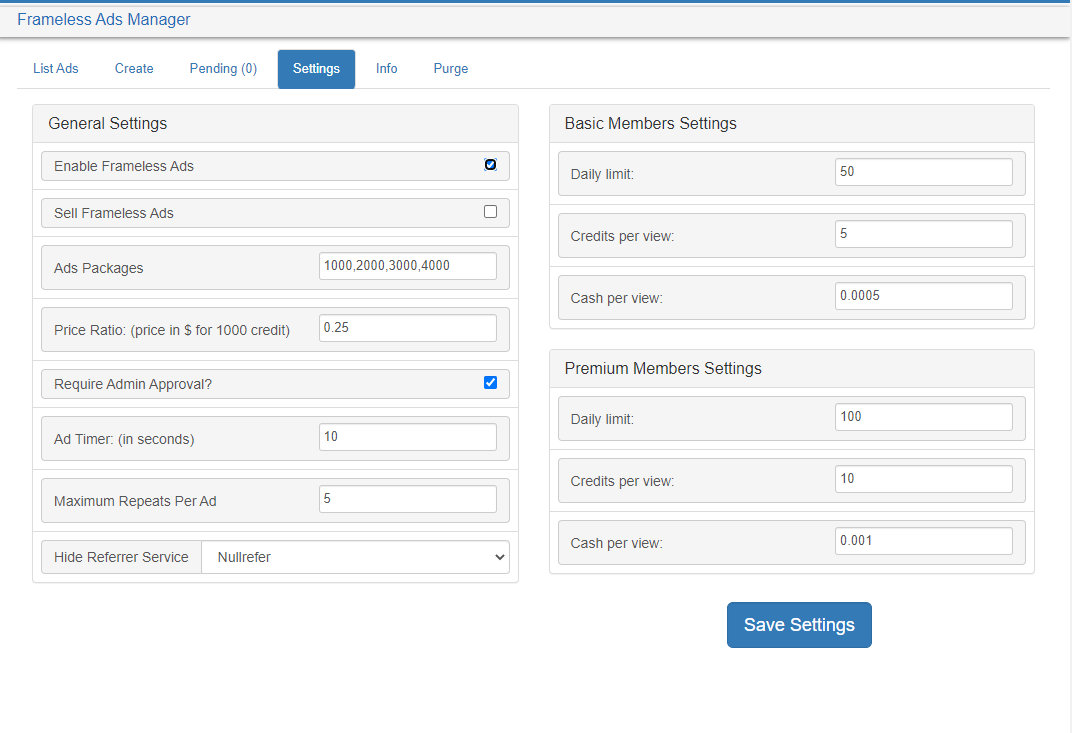Open the Hide Referrer Service dropdown

click(355, 557)
